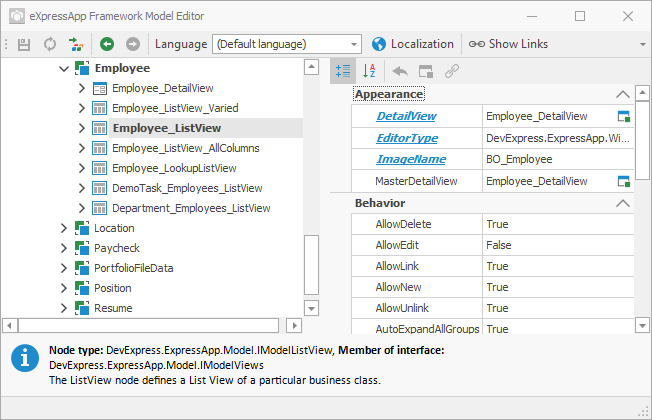Click the navigate icon in the MasterDetailView row
The image size is (652, 420).
click(624, 181)
